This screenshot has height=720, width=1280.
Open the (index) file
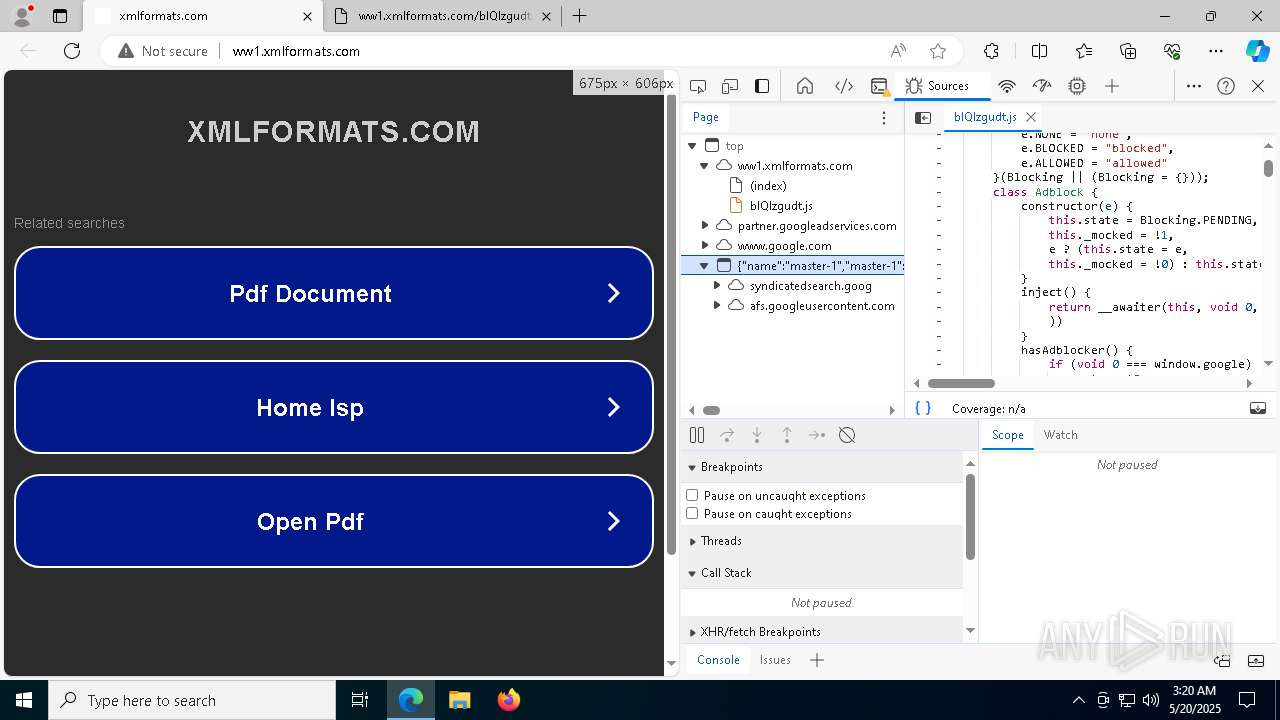tap(768, 186)
